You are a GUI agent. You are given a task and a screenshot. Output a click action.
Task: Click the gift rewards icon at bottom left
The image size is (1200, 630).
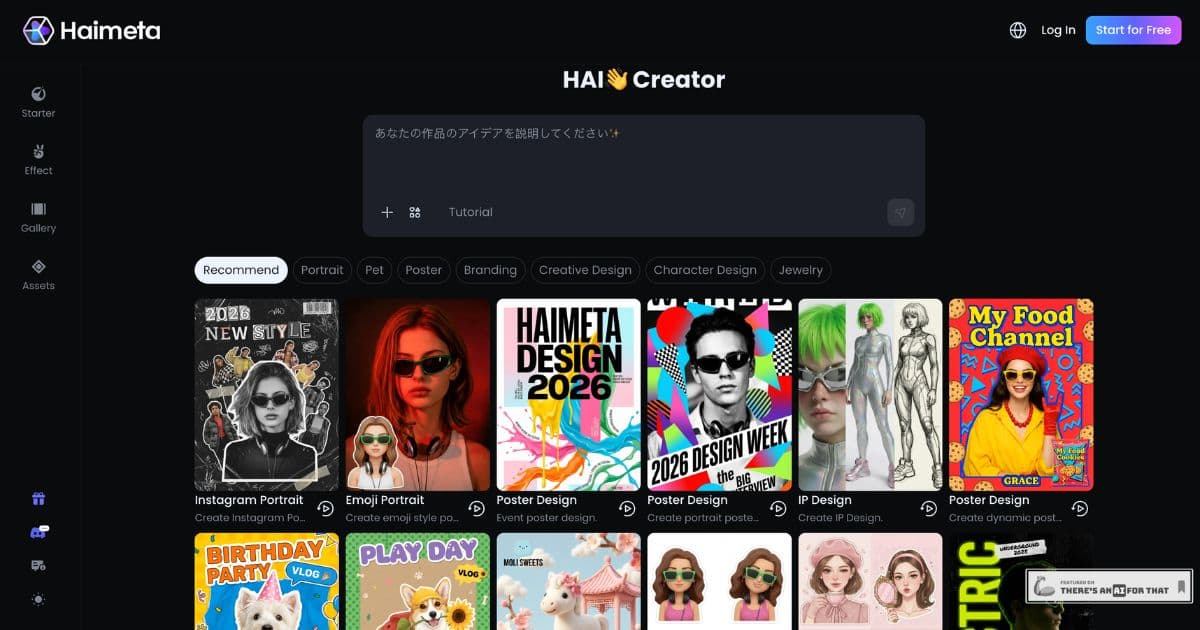click(37, 498)
